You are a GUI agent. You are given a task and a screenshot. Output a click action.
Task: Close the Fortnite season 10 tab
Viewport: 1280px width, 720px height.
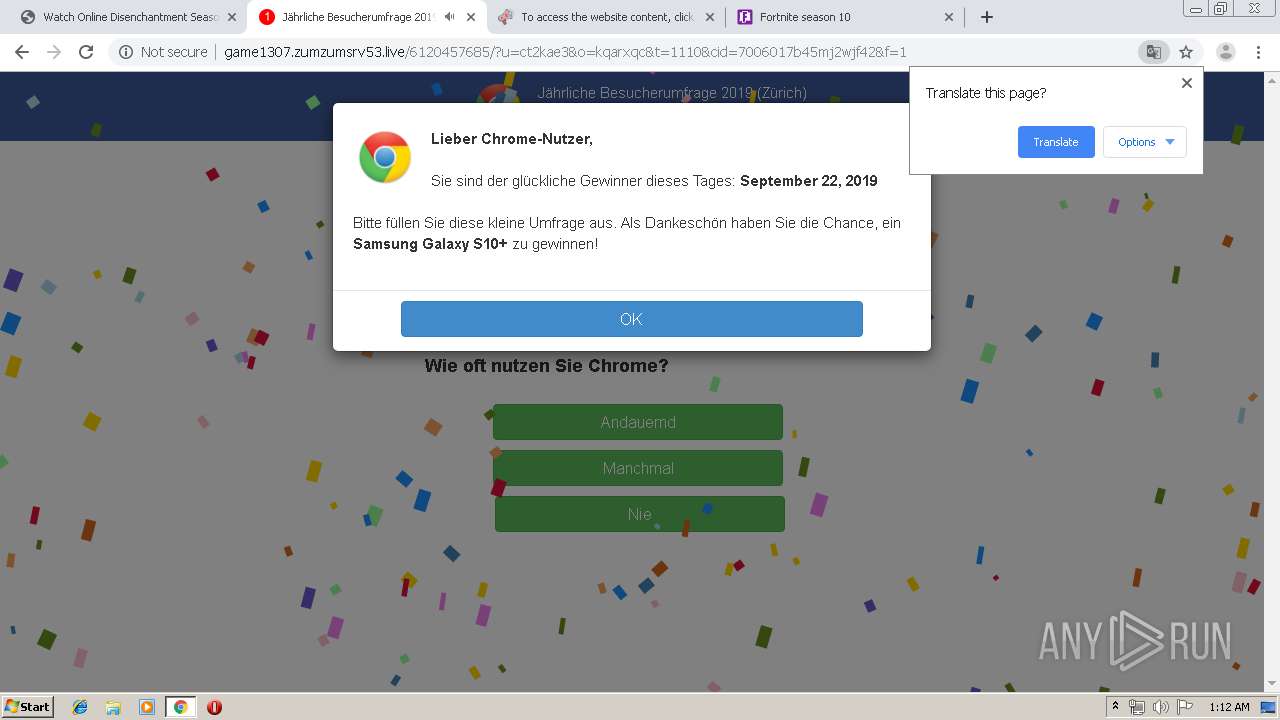[x=949, y=17]
